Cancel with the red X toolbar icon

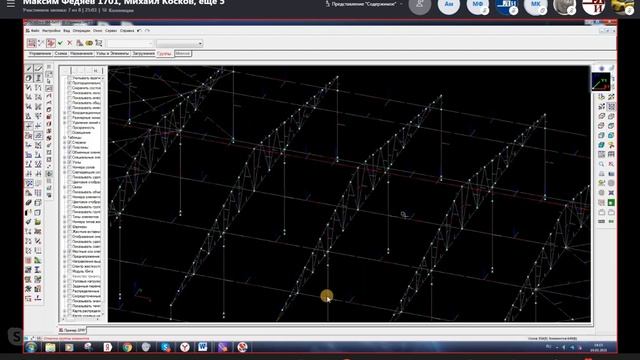click(70, 43)
